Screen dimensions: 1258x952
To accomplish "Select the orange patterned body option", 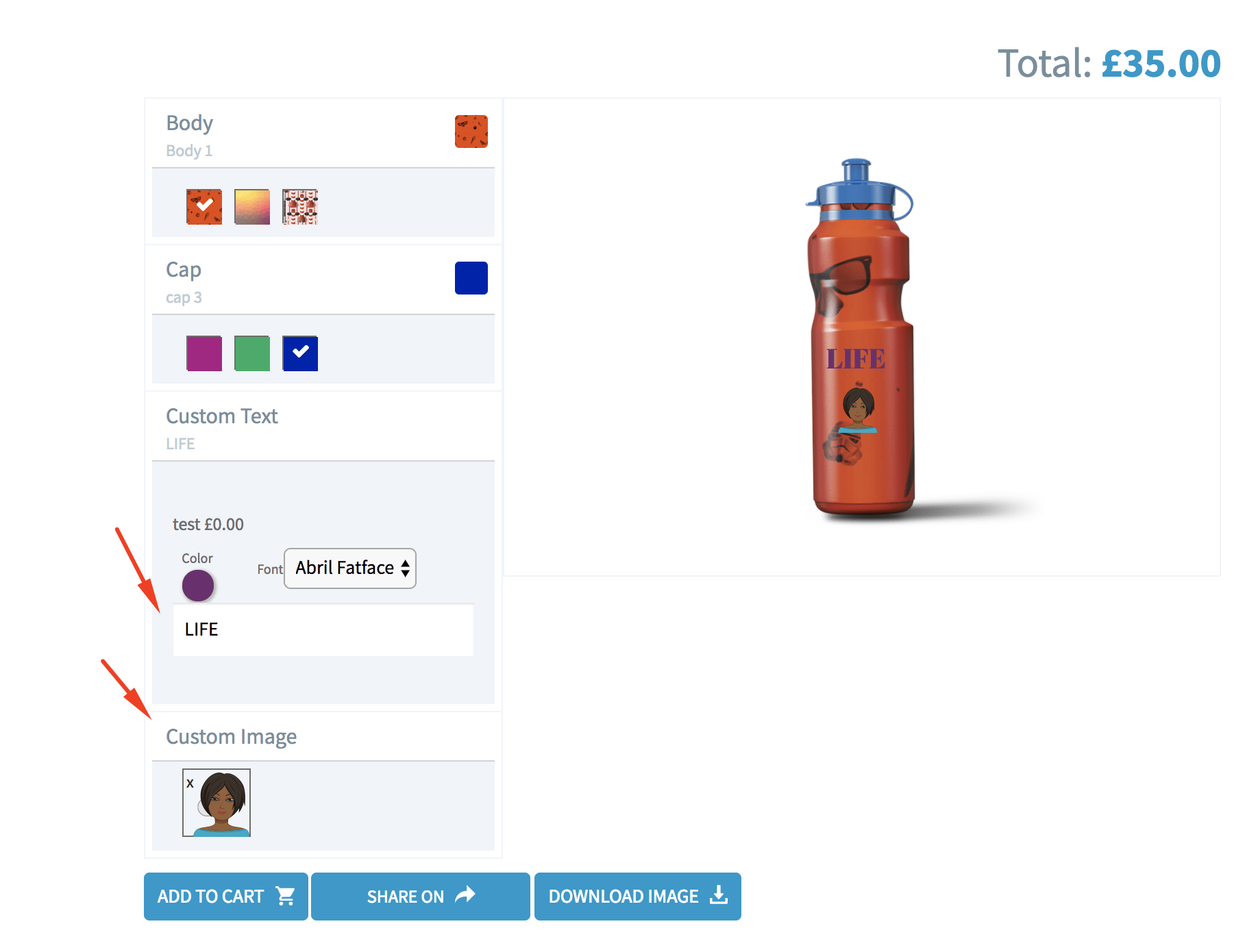I will coord(204,207).
